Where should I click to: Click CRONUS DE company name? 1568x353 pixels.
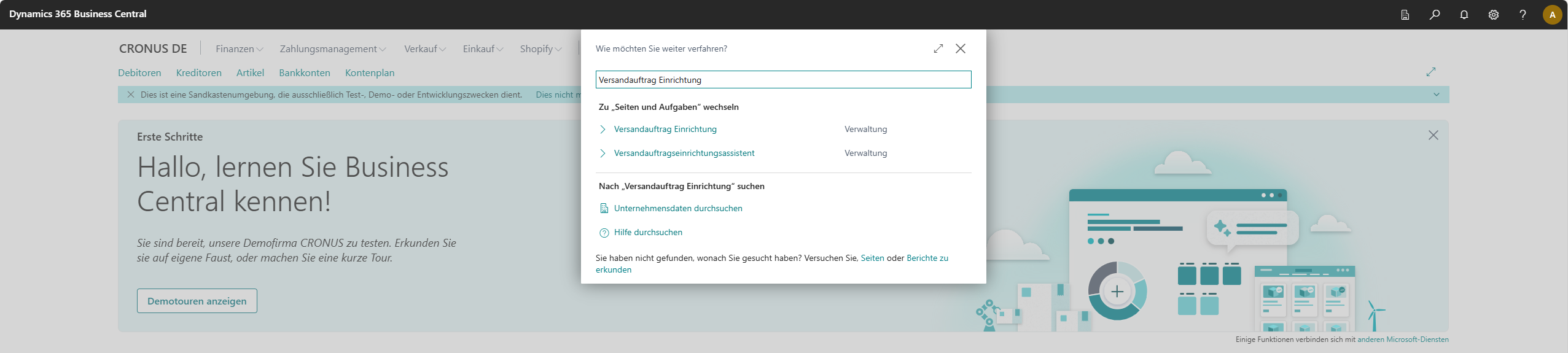click(x=153, y=48)
